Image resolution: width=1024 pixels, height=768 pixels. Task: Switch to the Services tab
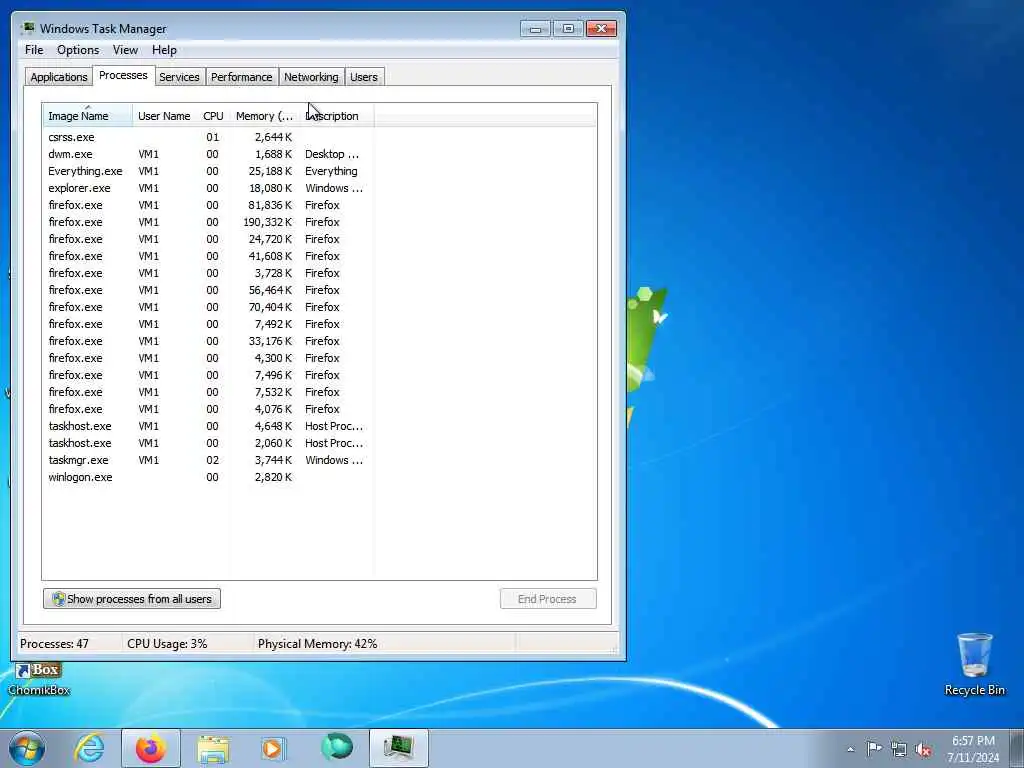tap(179, 76)
